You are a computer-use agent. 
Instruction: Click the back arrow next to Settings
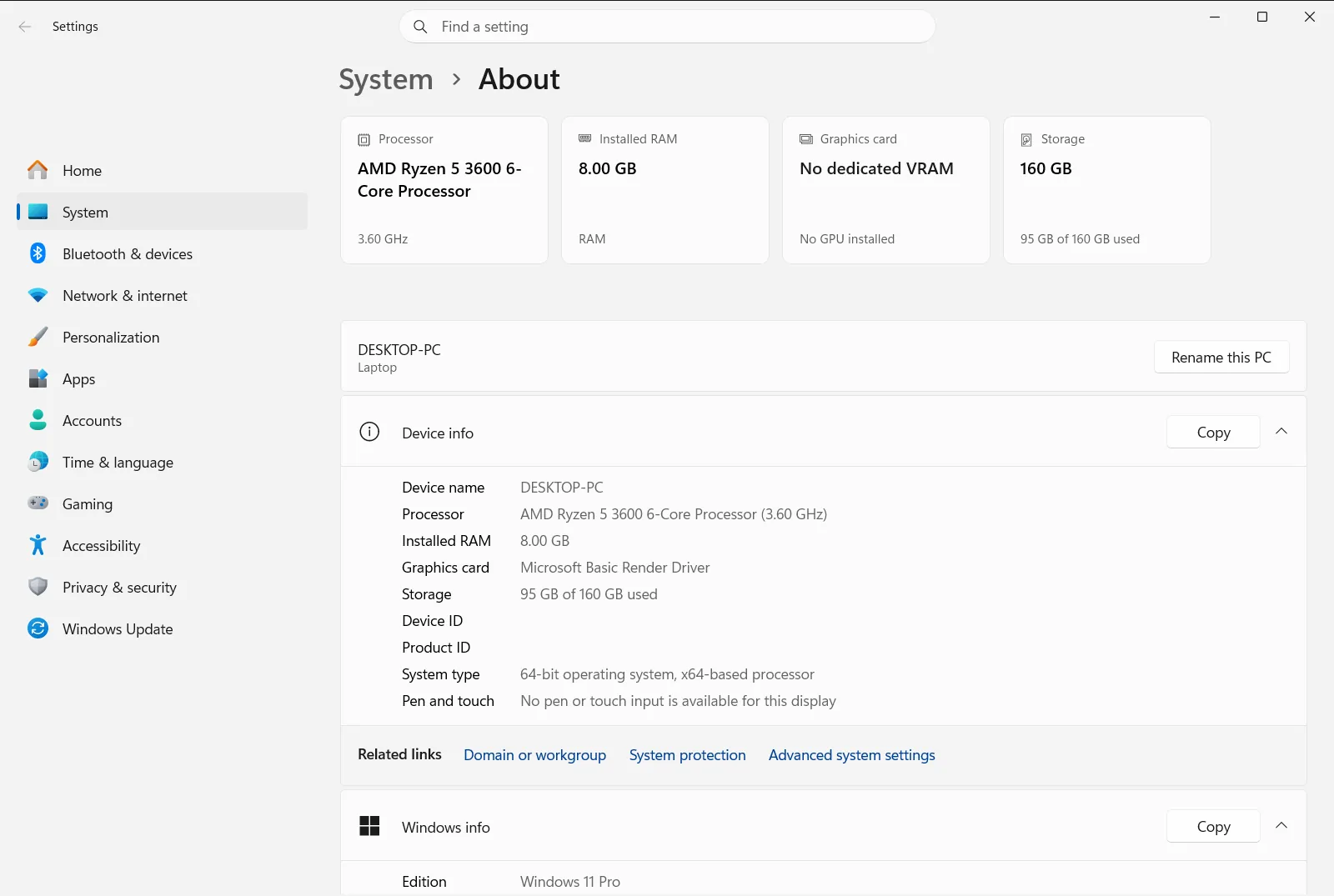tap(25, 27)
